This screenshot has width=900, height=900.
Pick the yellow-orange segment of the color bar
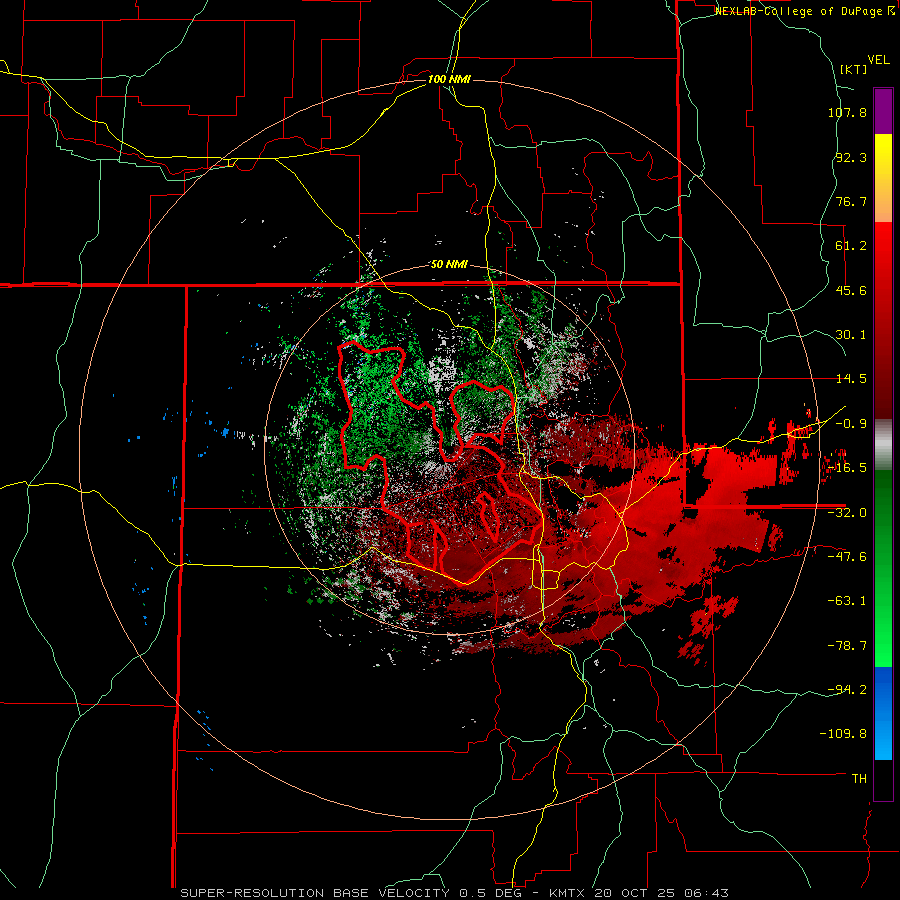click(x=883, y=178)
